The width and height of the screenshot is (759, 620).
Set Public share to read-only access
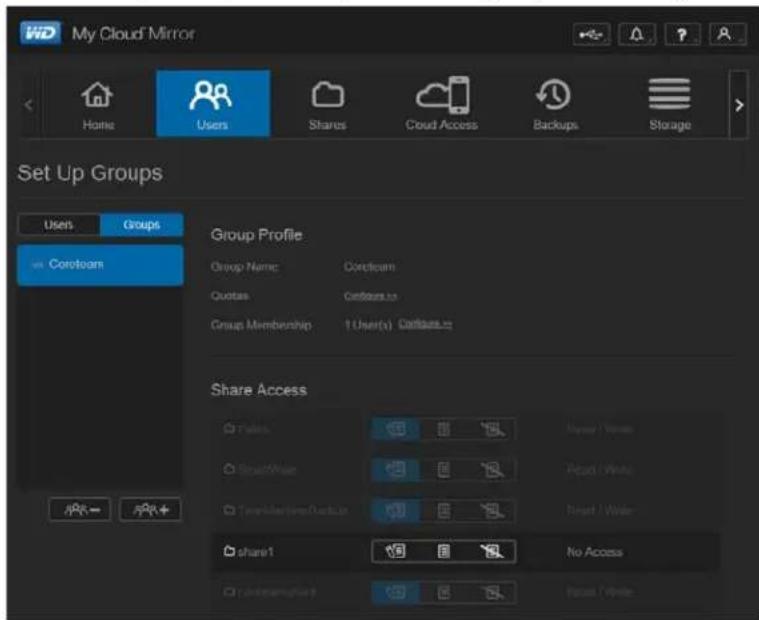tap(443, 429)
